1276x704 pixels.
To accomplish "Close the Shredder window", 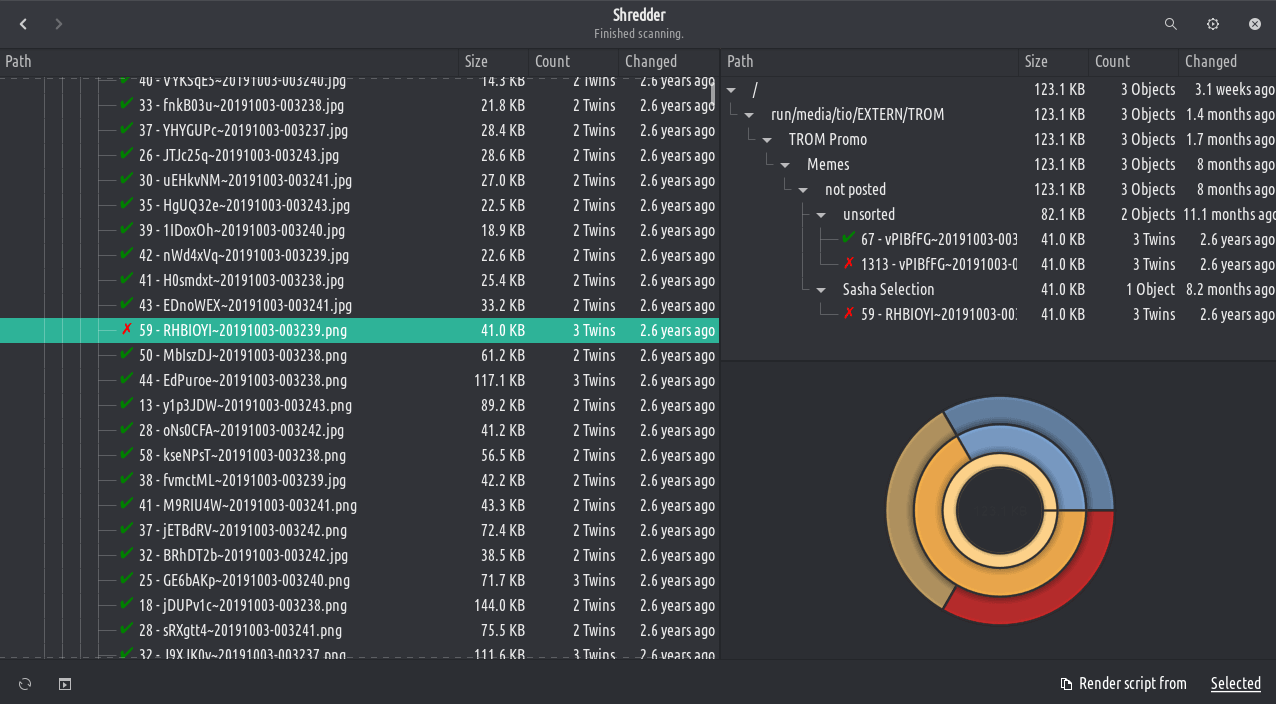I will 1255,24.
